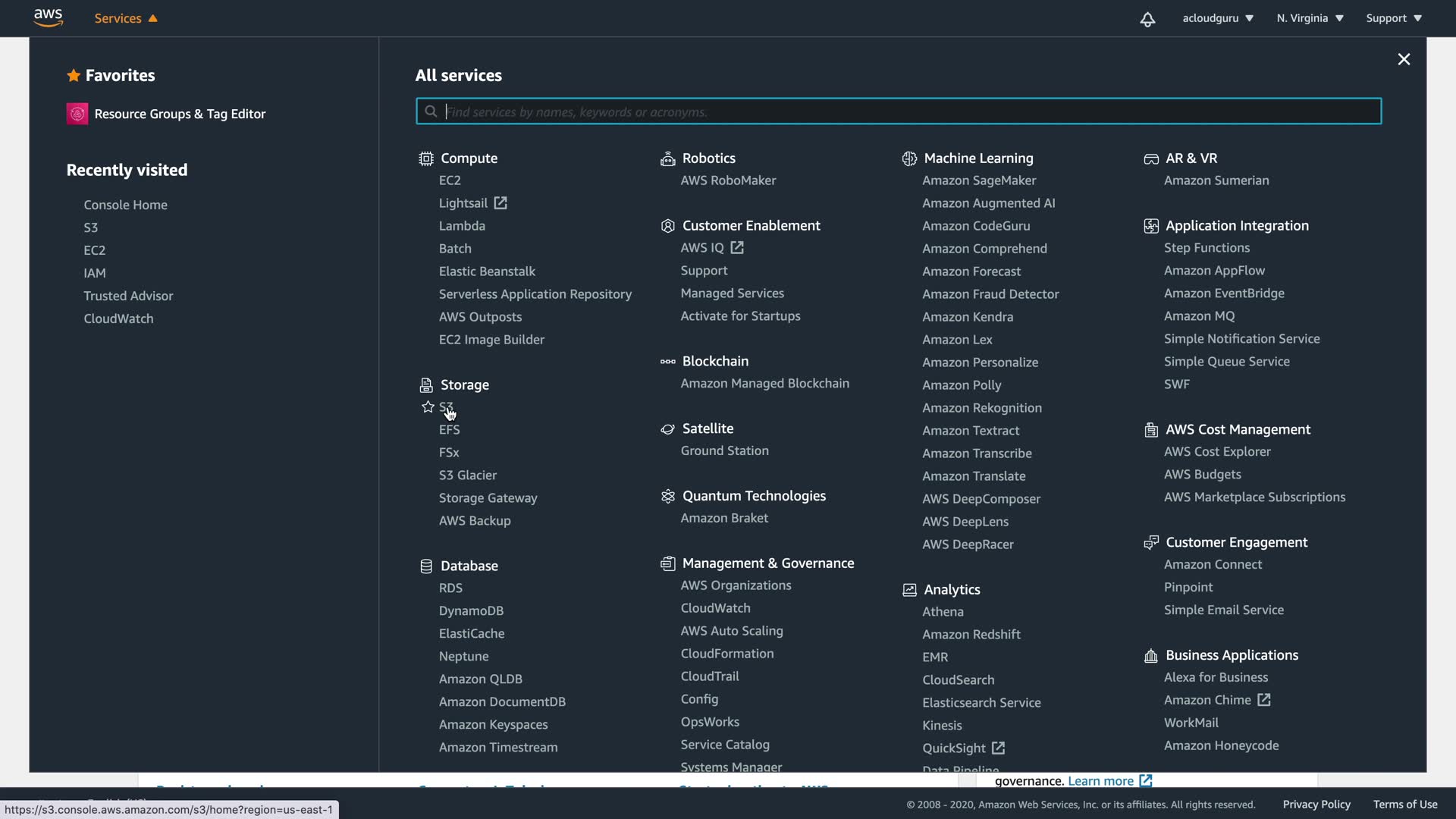Viewport: 1456px width, 819px height.
Task: Click the Resource Groups & Tag Editor icon
Action: tap(77, 114)
